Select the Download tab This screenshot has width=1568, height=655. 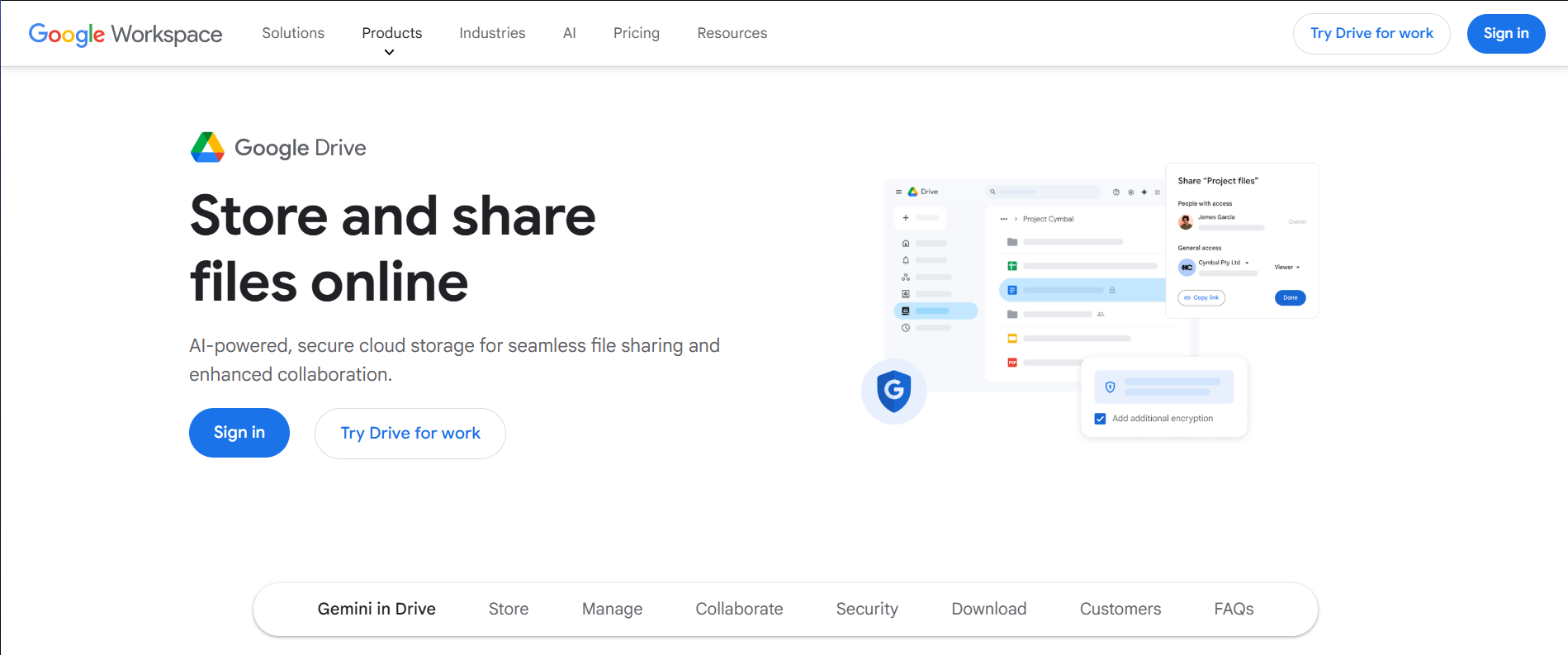(x=989, y=609)
